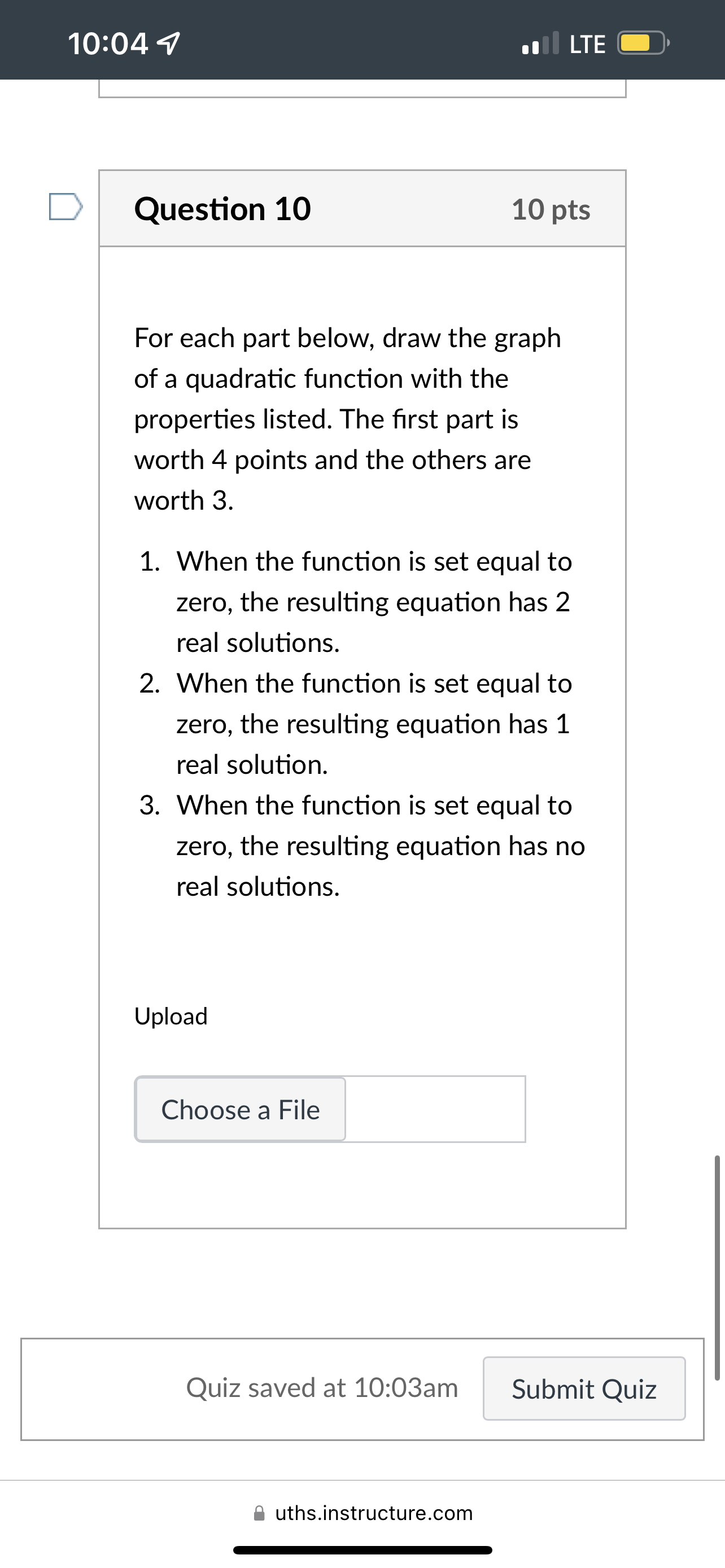The image size is (725, 1568).
Task: Click the Choose a File button
Action: coord(241,1109)
